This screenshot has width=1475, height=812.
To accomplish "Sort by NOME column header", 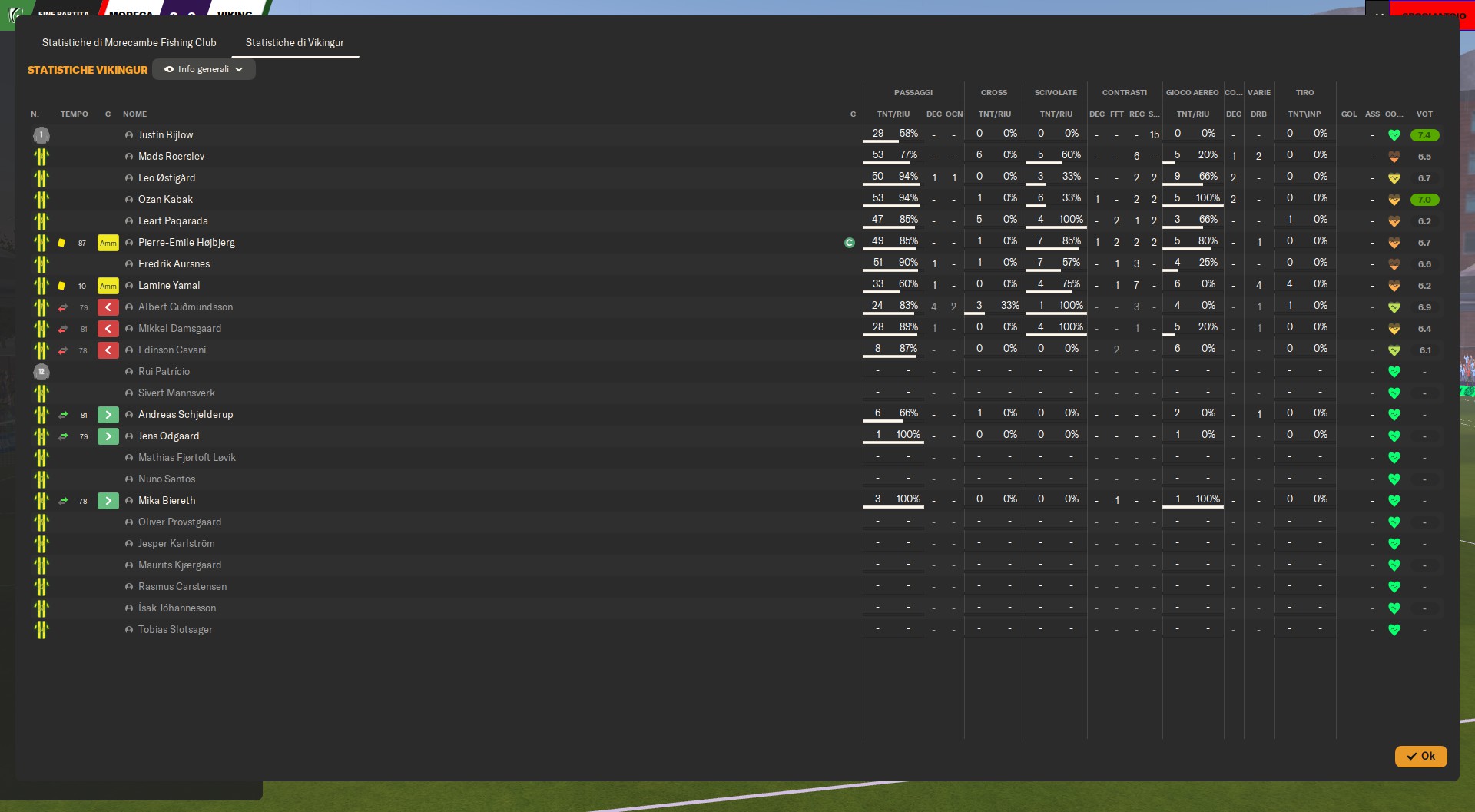I will point(134,114).
